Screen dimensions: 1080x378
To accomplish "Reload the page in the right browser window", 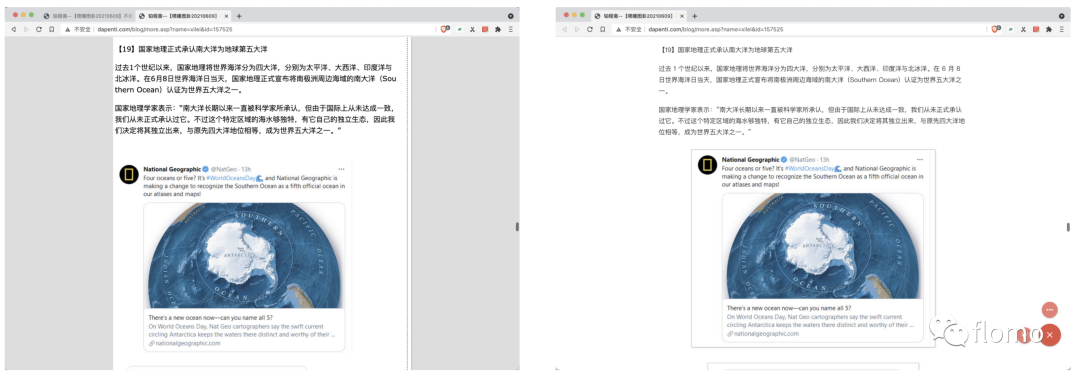I will 590,30.
